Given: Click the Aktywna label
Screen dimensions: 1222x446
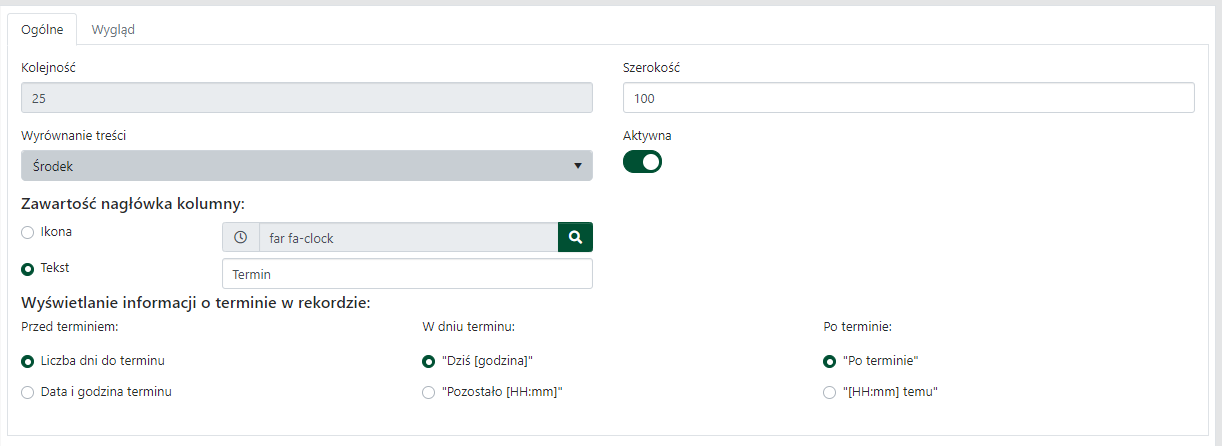Looking at the screenshot, I should coord(647,135).
